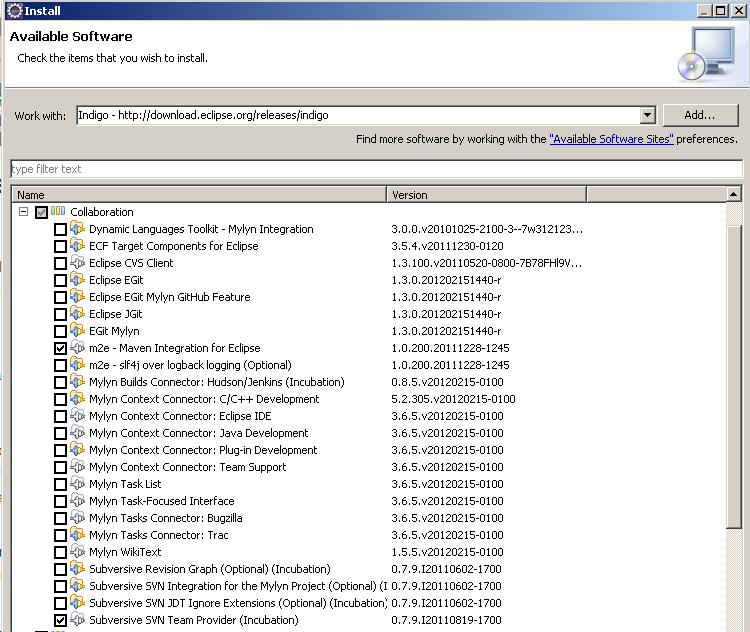Screen dimensions: 750x632
Task: Click the Subversive Revision Graph feature icon
Action: point(77,568)
